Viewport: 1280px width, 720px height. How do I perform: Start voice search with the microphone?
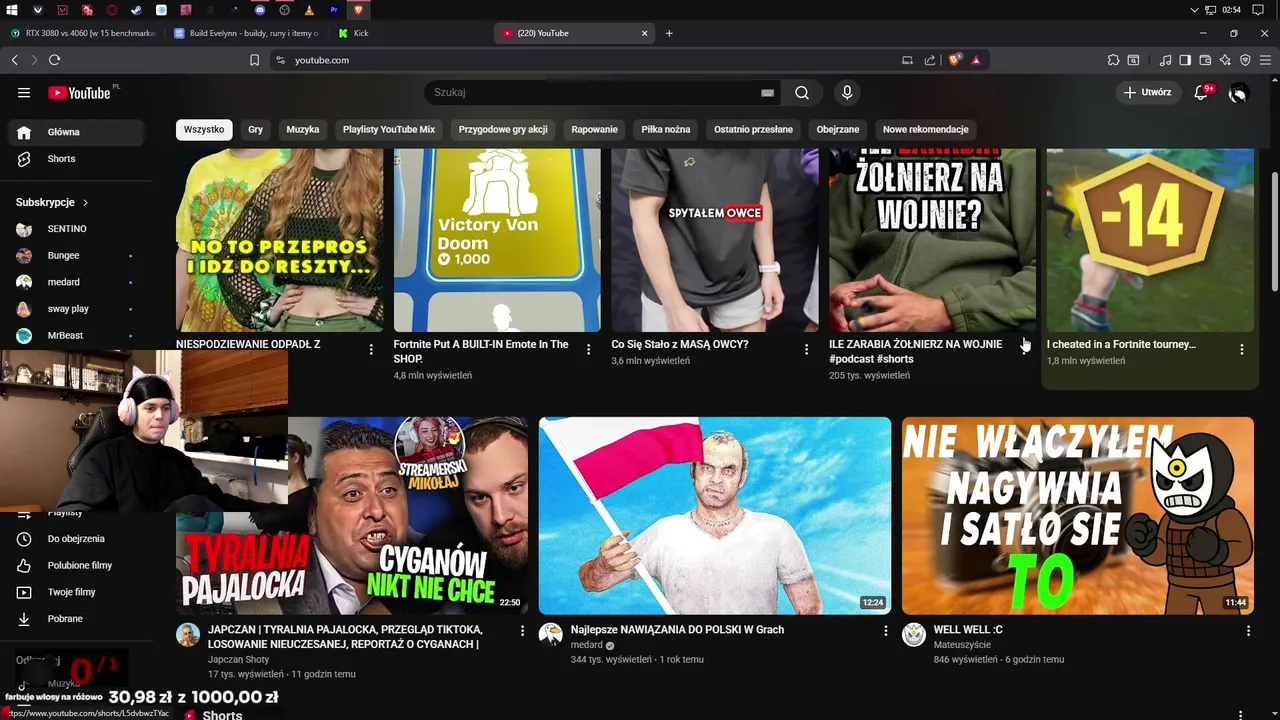[x=847, y=93]
